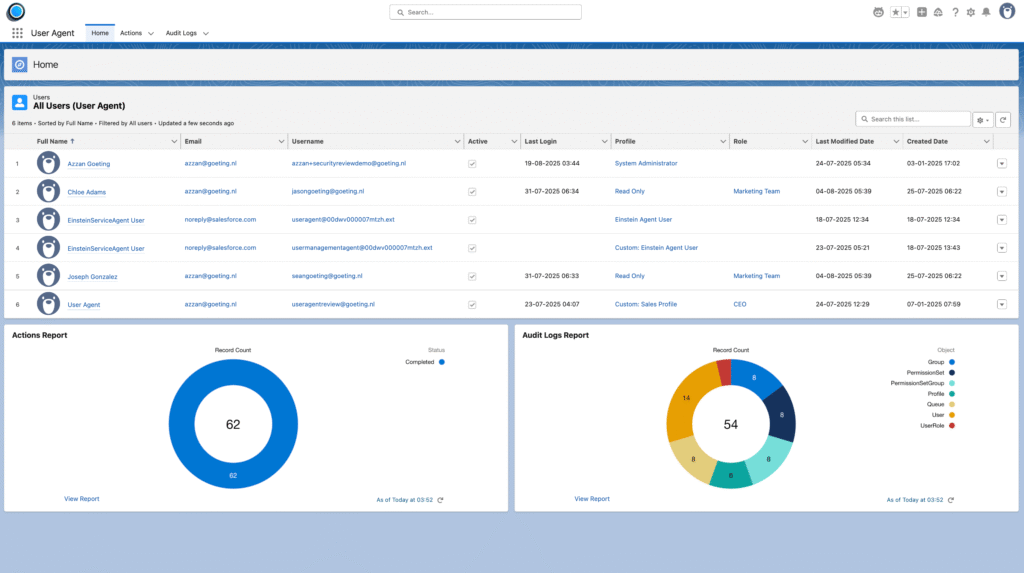
Task: Open Setup gear icon in header
Action: [970, 12]
